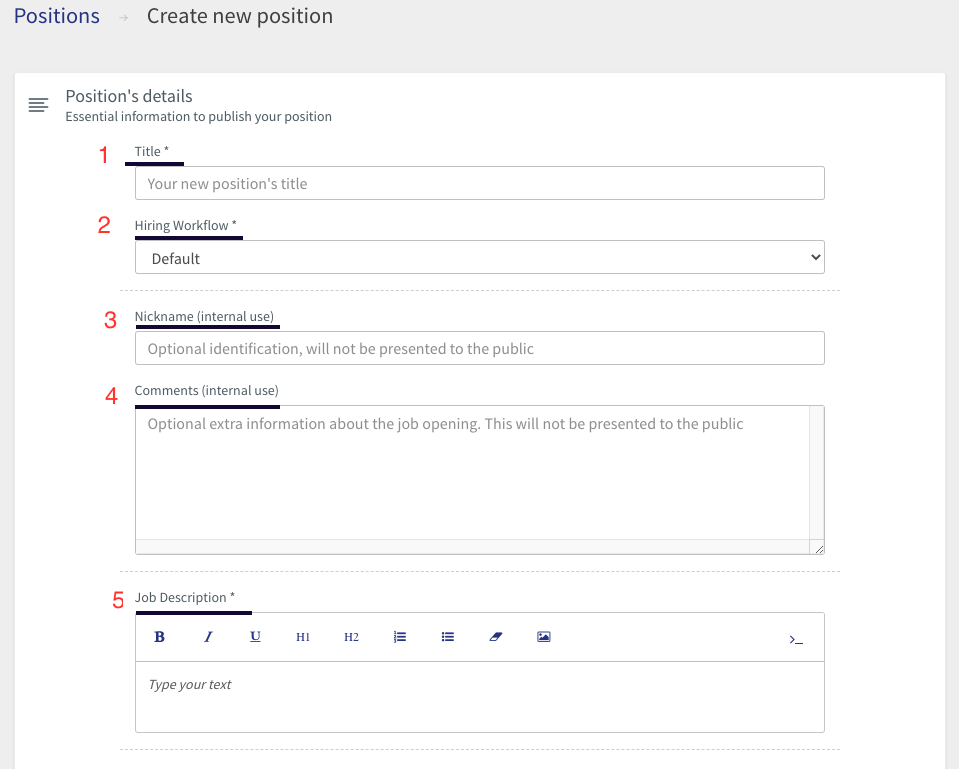Viewport: 959px width, 769px height.
Task: Click inside the Comments textarea
Action: (x=472, y=472)
